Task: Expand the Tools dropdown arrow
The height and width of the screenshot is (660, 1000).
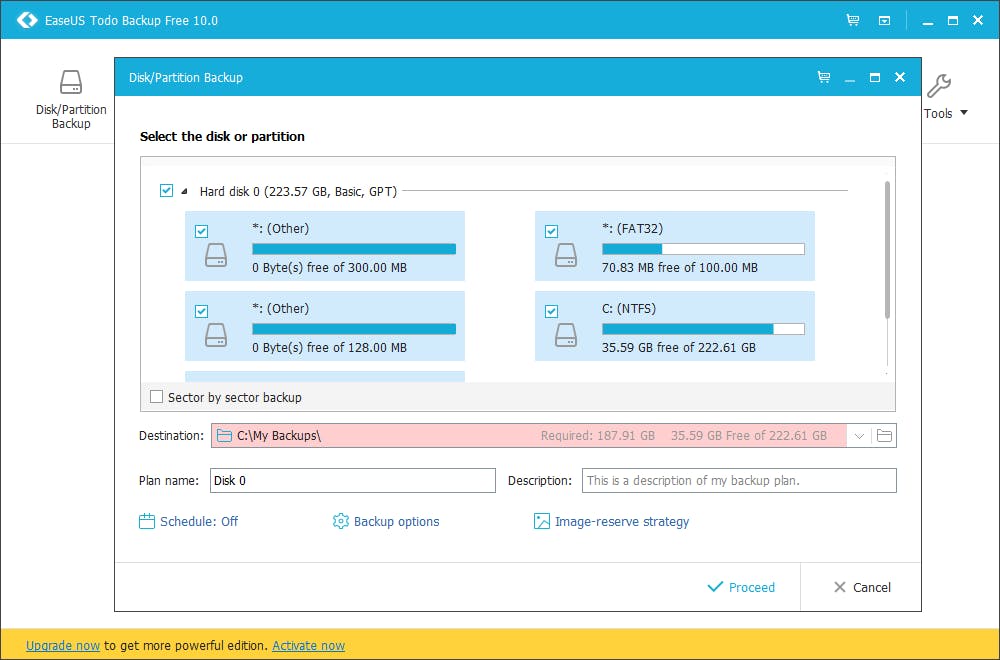Action: point(964,113)
